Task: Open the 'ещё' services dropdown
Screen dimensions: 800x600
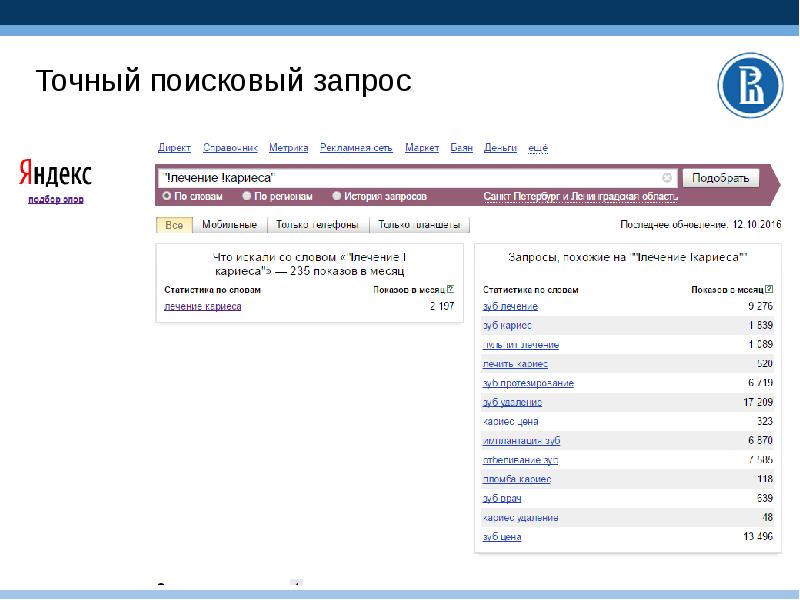Action: pos(537,148)
